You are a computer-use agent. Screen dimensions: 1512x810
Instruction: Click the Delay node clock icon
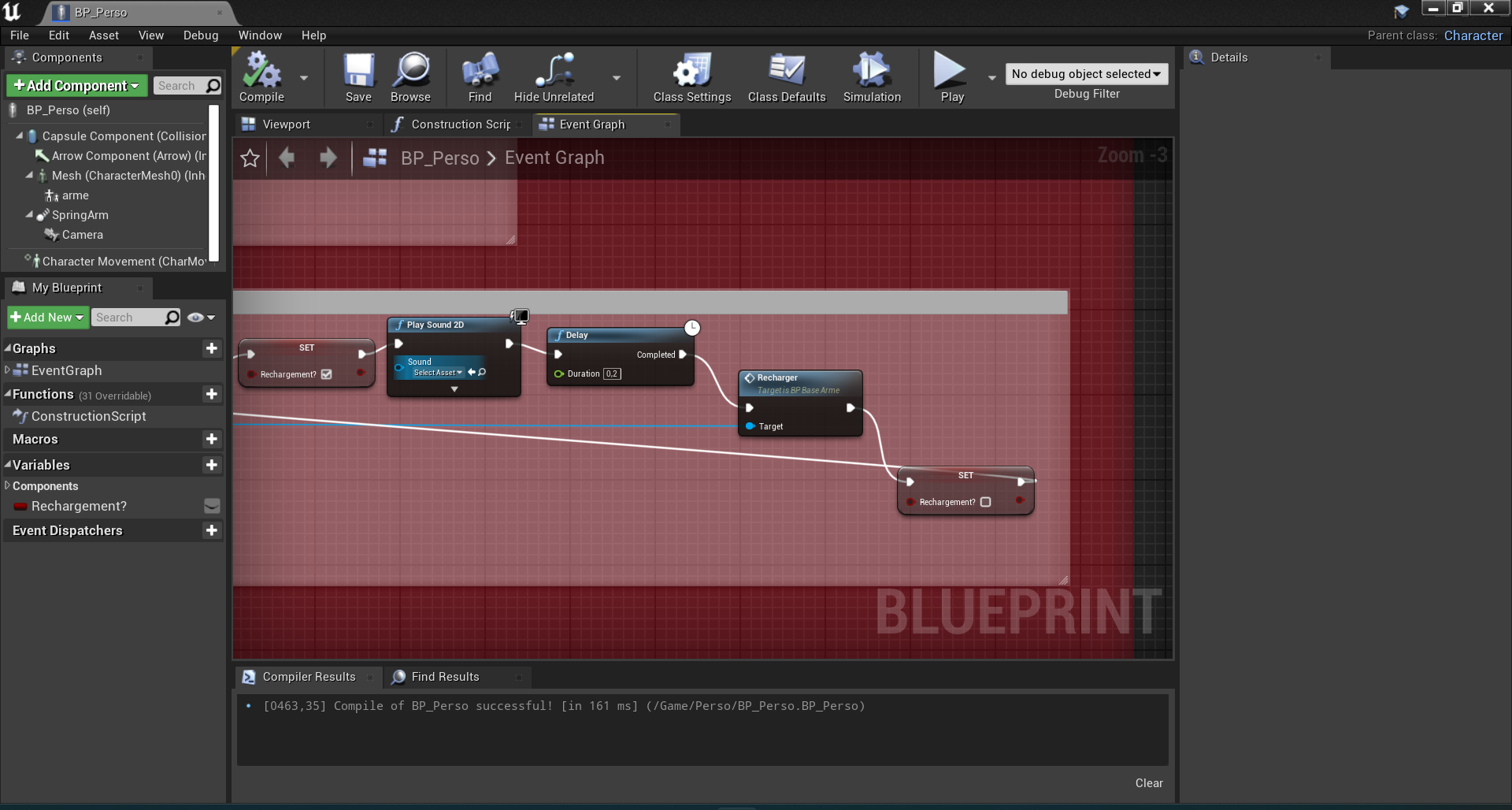[691, 328]
